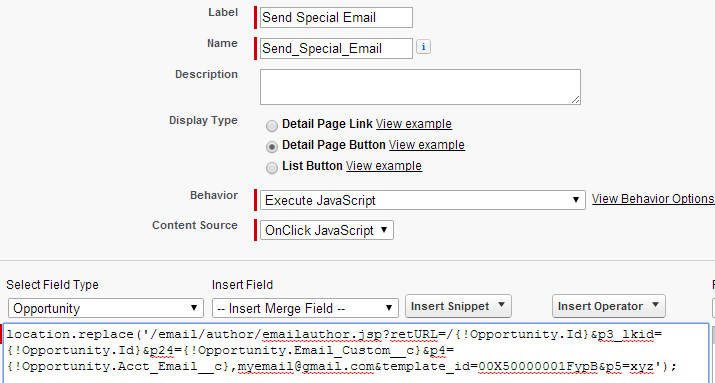Expand the Select Field Type Opportunity dropdown
Viewport: 715px width, 383px height.
tap(106, 308)
